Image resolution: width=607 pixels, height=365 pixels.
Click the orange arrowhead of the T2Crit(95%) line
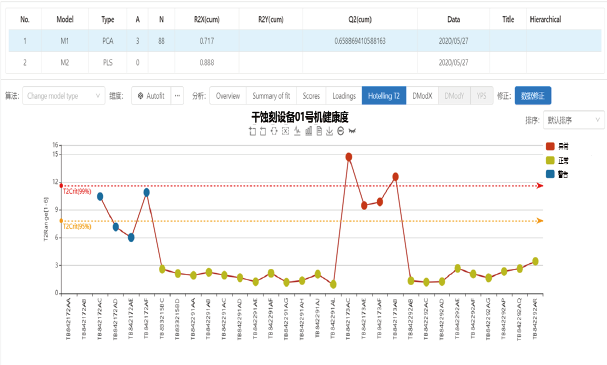540,221
